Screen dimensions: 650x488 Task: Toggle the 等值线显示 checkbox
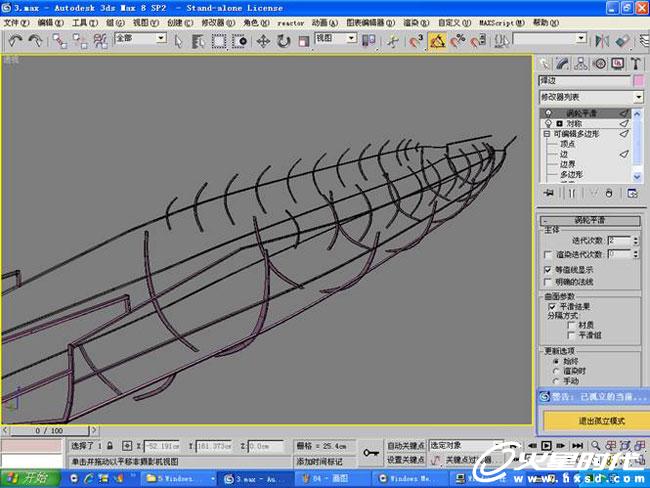click(x=548, y=270)
